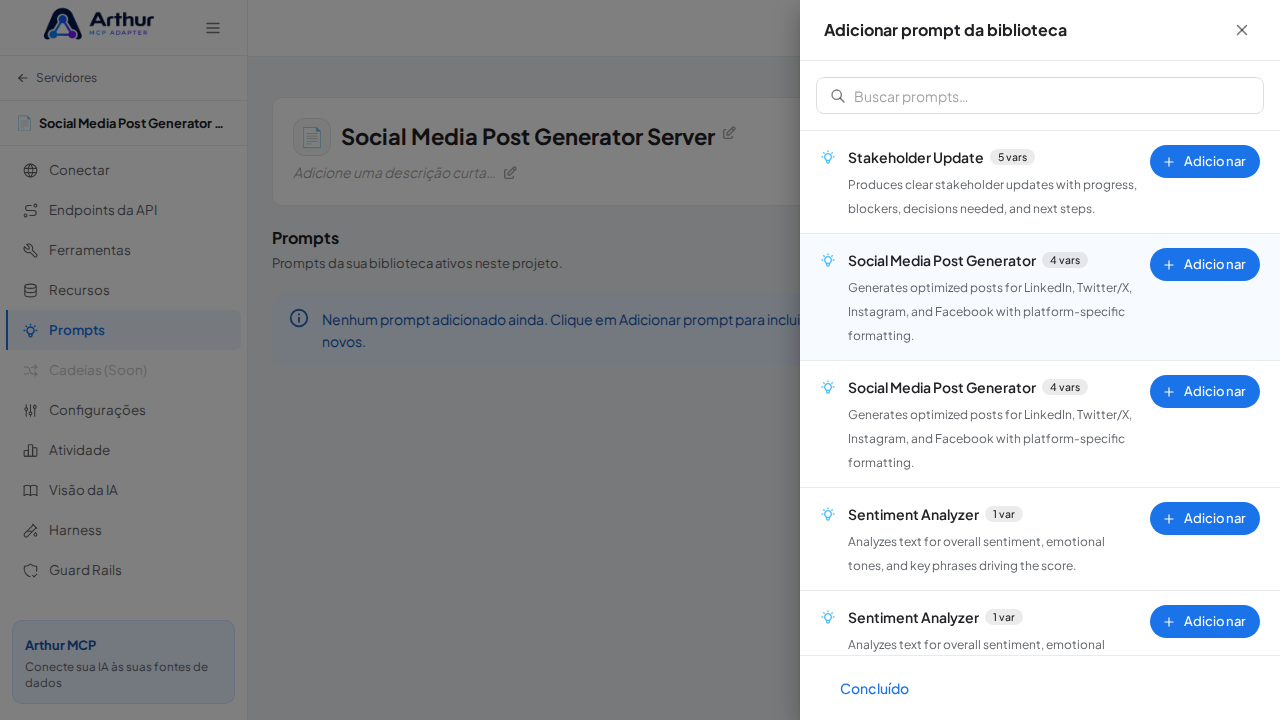Screen dimensions: 1280x720
Task: Click the lightbulb icon in the highlighted Social Media row
Action: (828, 260)
